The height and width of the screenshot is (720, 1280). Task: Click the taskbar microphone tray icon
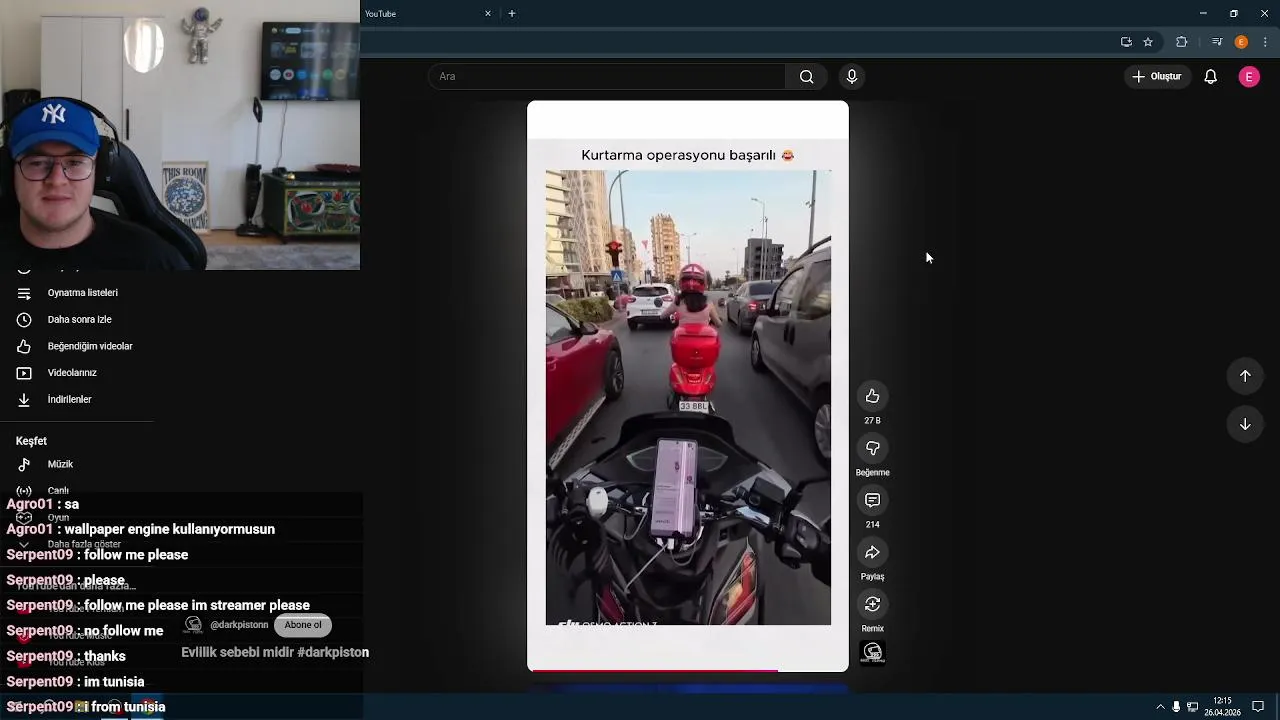(1176, 707)
